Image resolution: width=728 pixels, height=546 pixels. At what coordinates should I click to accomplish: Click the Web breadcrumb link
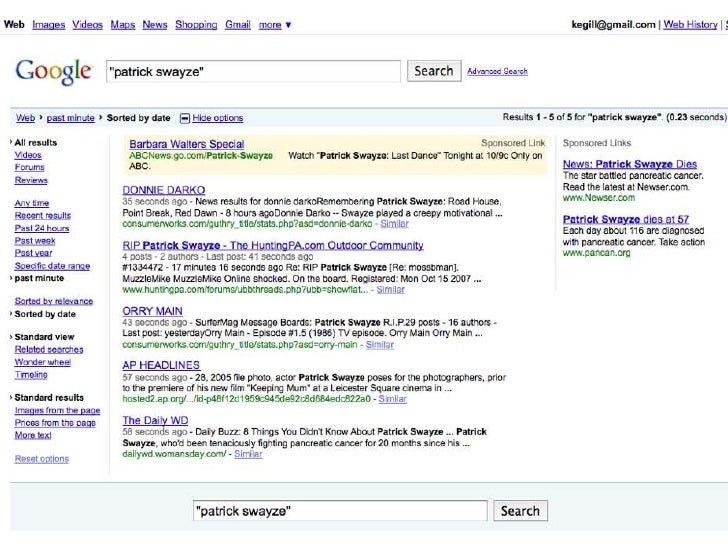[x=26, y=118]
